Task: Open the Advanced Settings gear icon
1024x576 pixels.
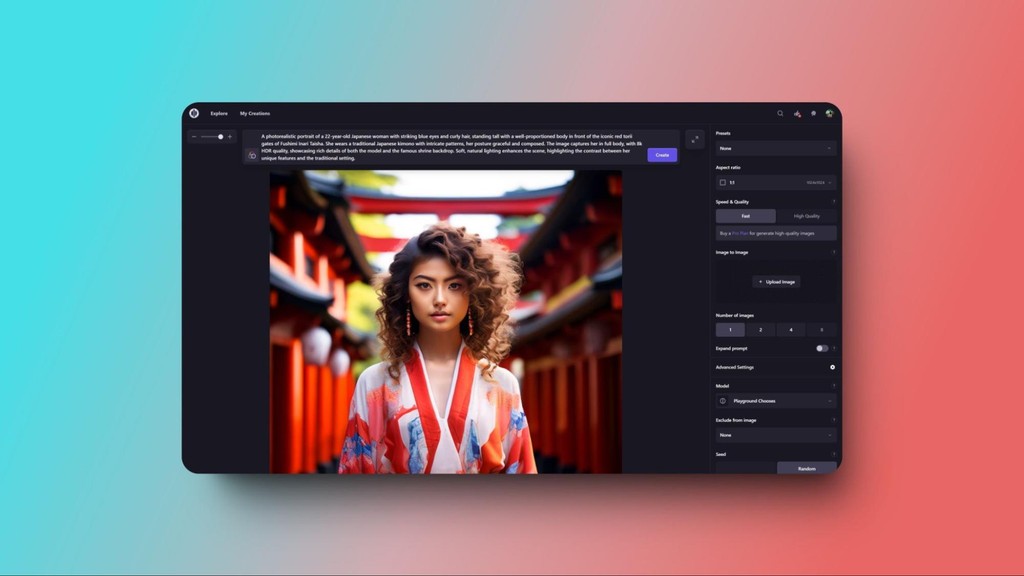Action: click(832, 367)
